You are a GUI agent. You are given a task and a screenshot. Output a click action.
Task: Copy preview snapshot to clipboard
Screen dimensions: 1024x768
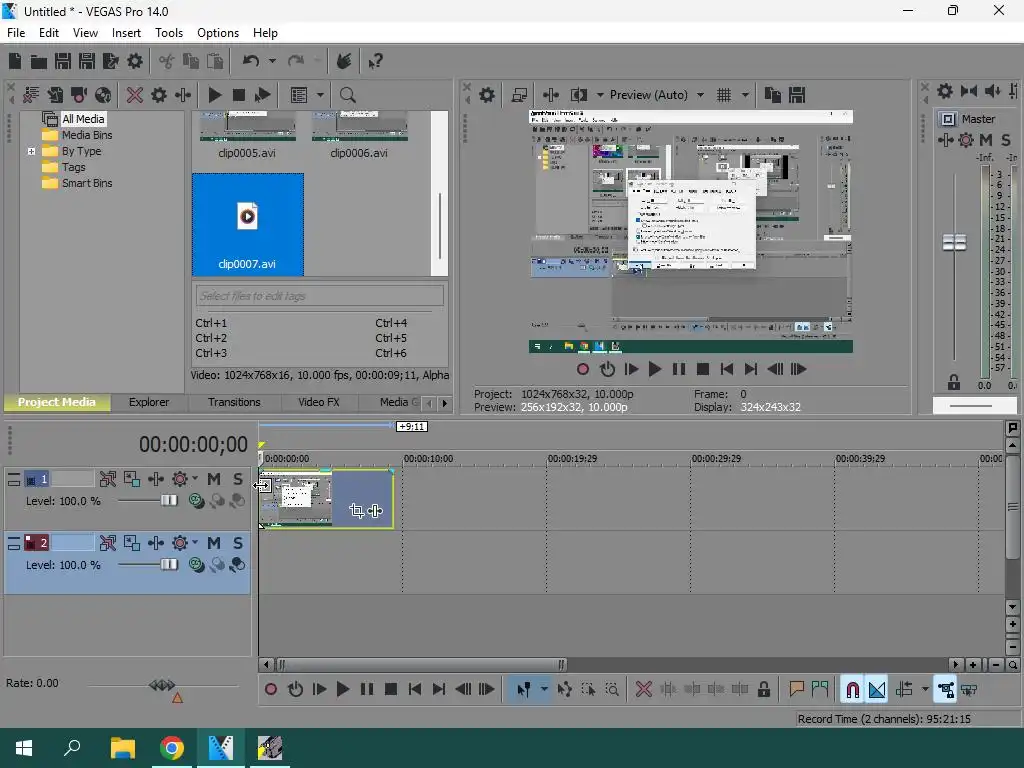tap(773, 95)
